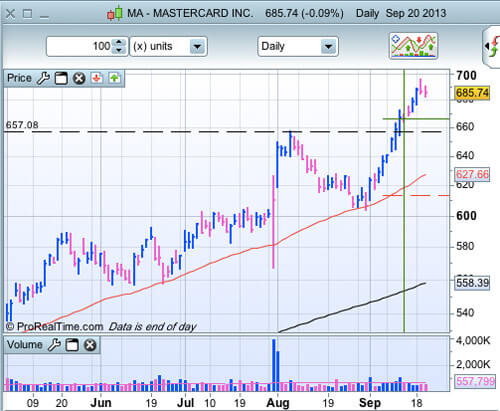This screenshot has width=500, height=411.
Task: Click candlestick icon beside MA title
Action: 114,14
